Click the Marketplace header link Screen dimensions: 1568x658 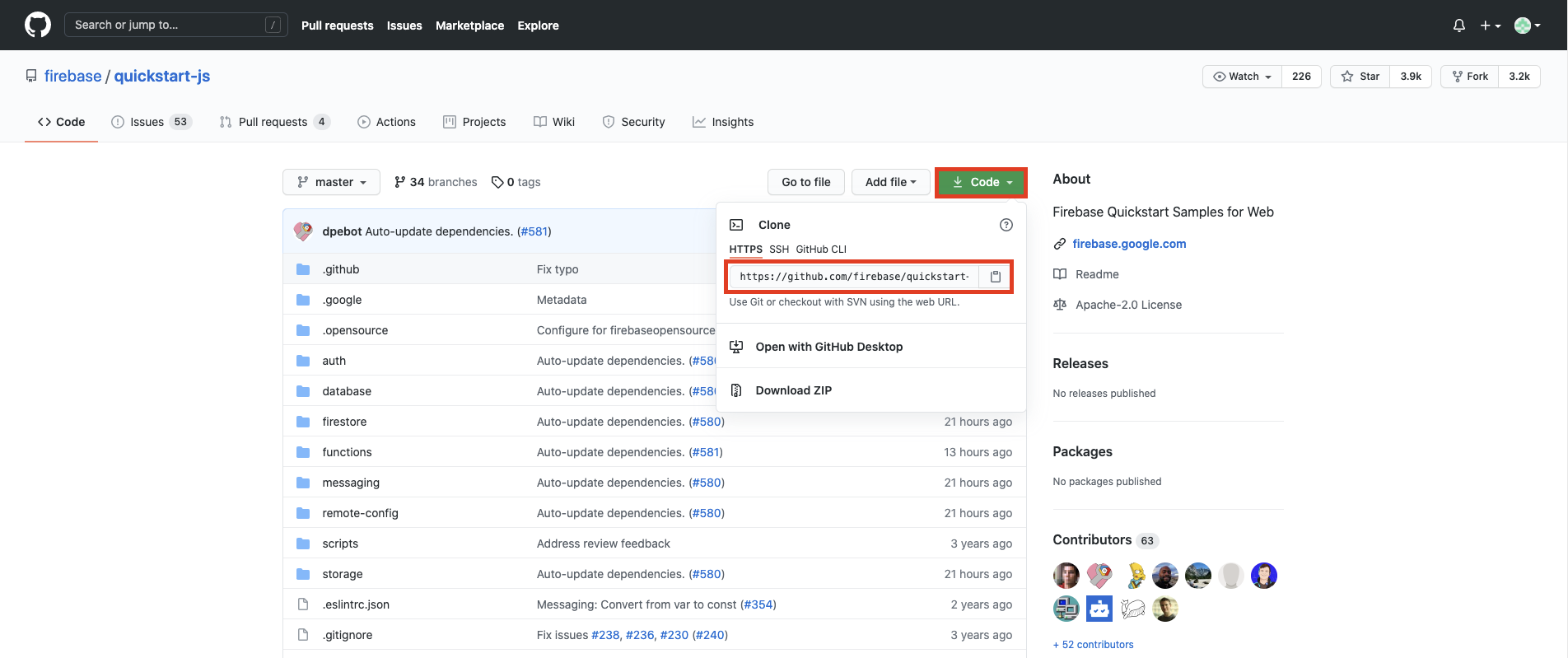(x=469, y=26)
